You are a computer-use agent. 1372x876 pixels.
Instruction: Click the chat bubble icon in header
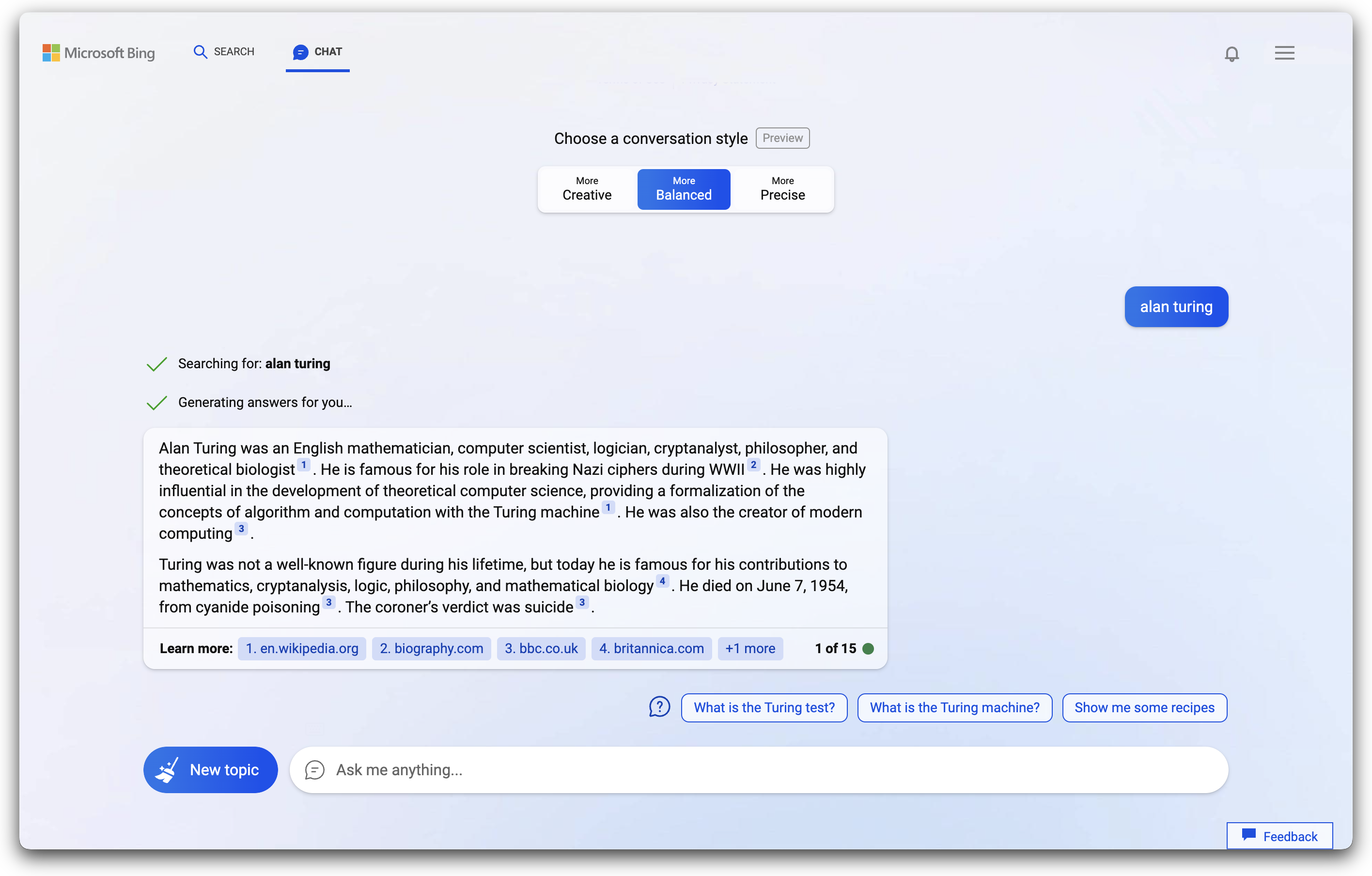tap(300, 52)
